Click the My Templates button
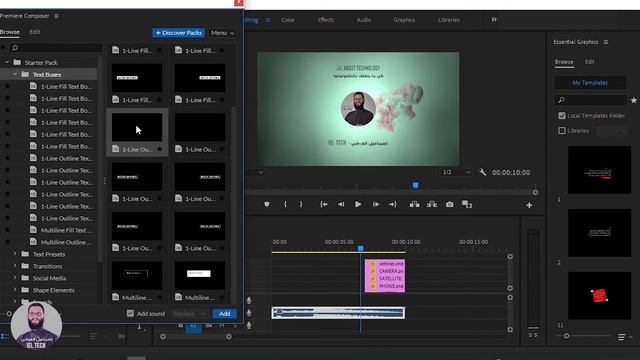The width and height of the screenshot is (640, 360). pyautogui.click(x=590, y=82)
